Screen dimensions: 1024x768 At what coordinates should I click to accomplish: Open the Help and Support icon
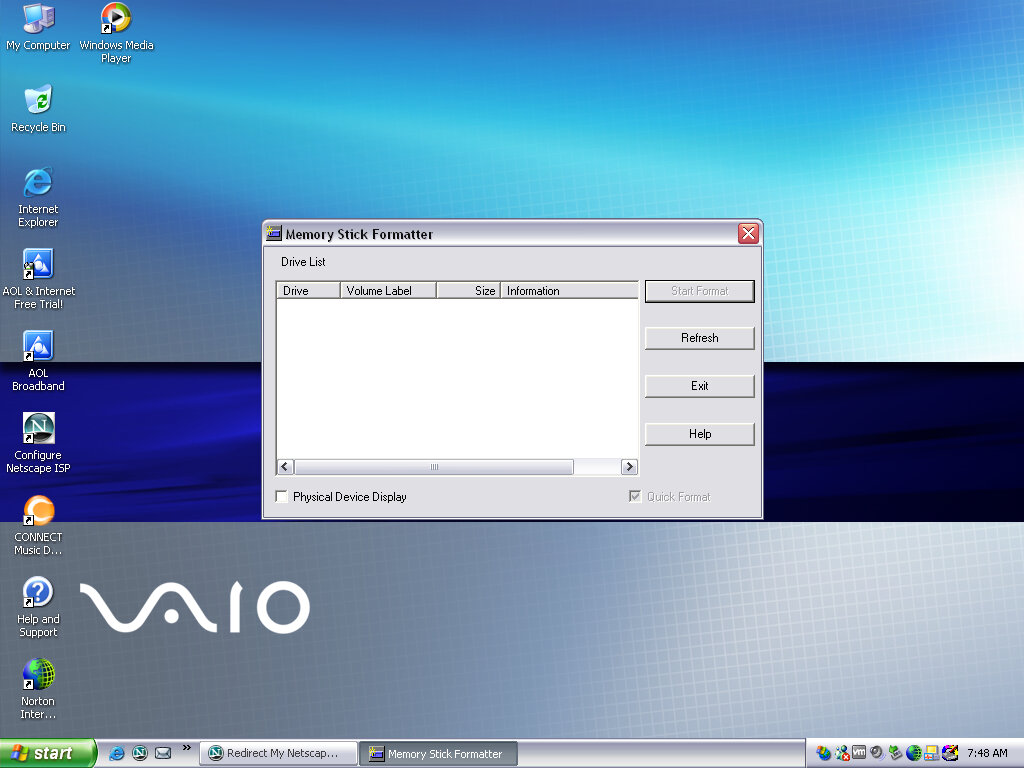[38, 593]
